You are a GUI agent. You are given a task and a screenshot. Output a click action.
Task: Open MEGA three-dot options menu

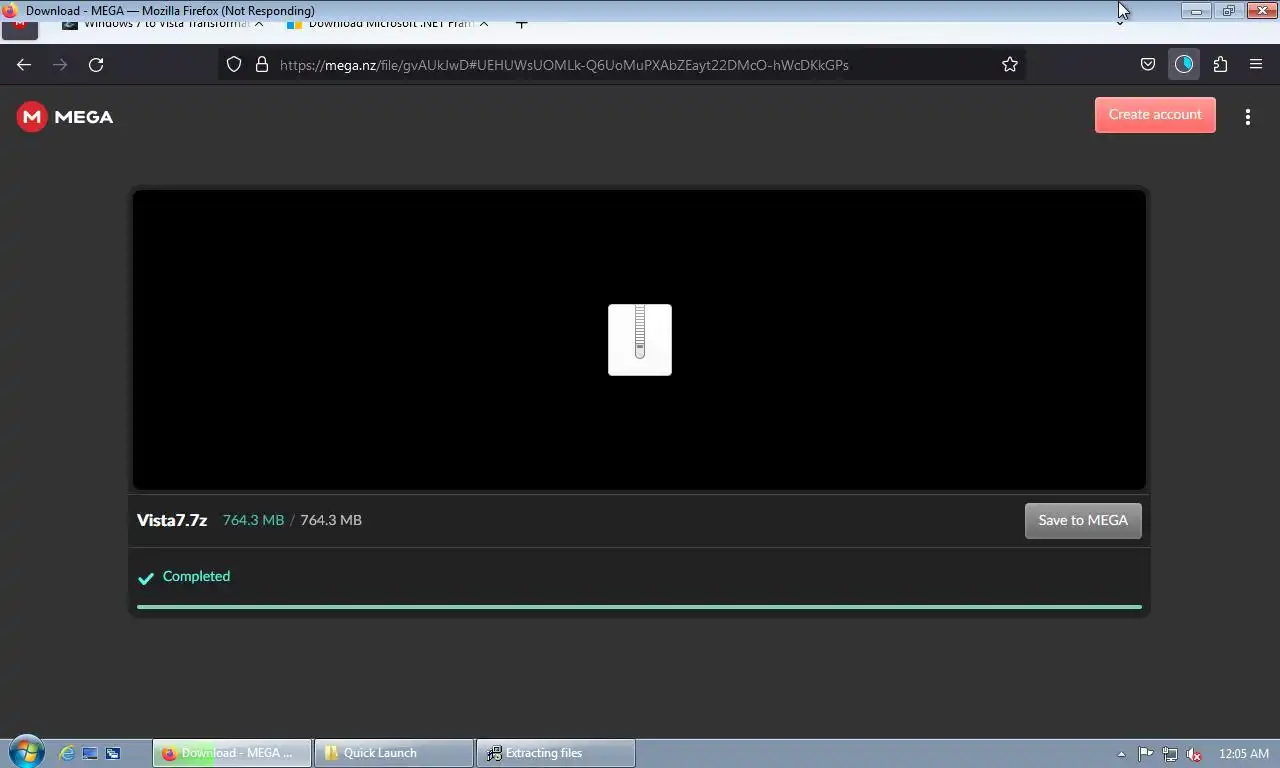pyautogui.click(x=1248, y=117)
